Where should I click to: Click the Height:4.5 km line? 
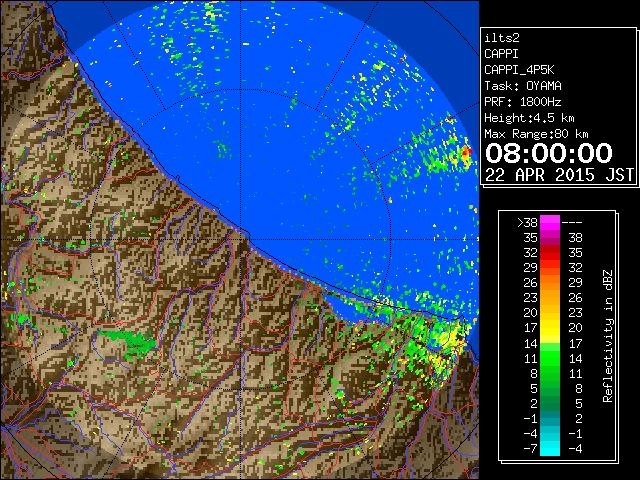click(x=529, y=118)
